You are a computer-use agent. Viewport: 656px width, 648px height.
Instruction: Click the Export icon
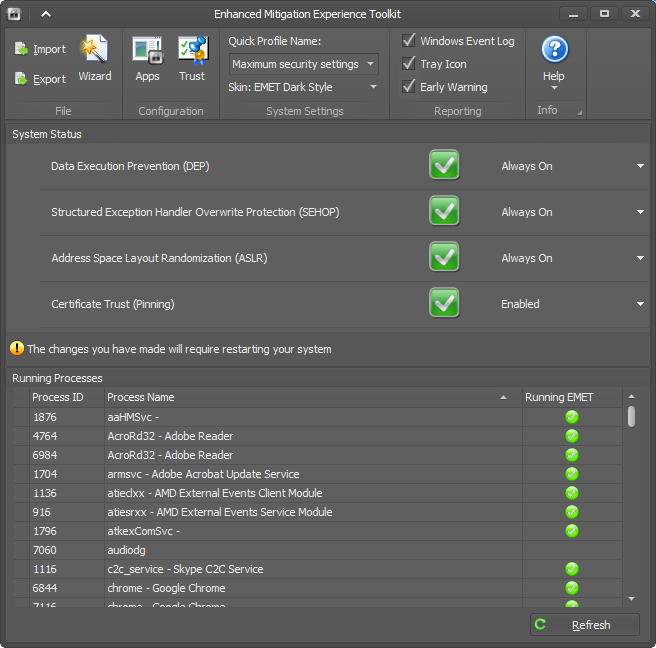(x=20, y=79)
